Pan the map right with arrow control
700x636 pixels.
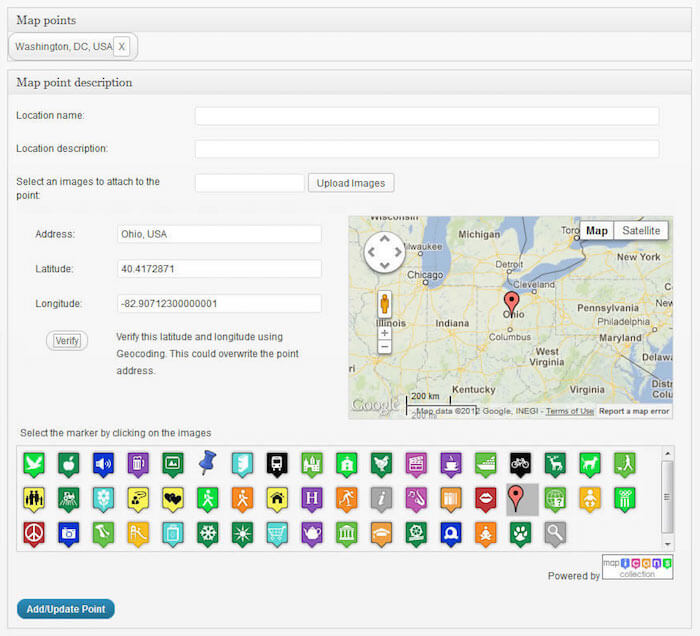click(398, 252)
